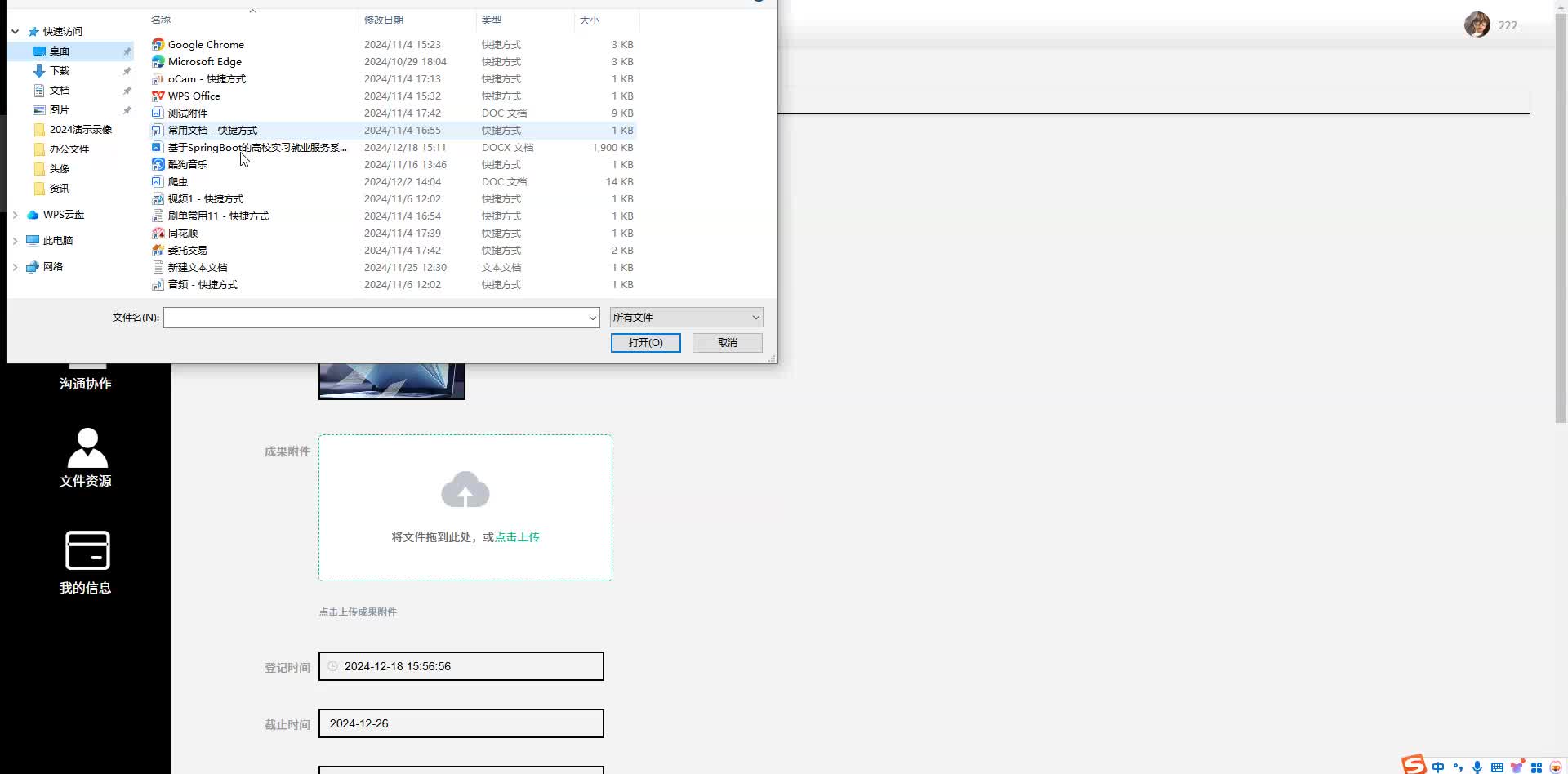Viewport: 1568px width, 774px height.
Task: Expand the WPS云盘 tree node
Action: click(x=15, y=215)
